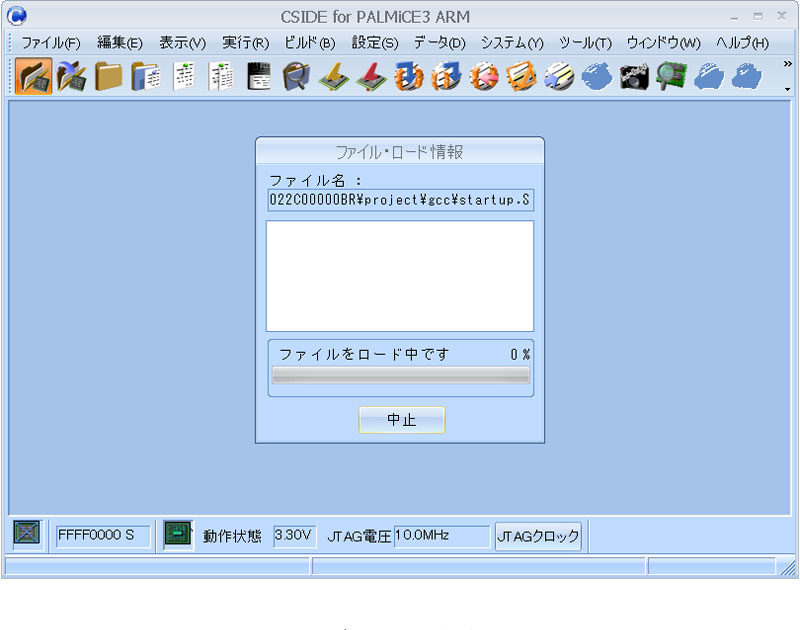Click the JTAG電圧 label
The image size is (800, 630).
click(359, 536)
